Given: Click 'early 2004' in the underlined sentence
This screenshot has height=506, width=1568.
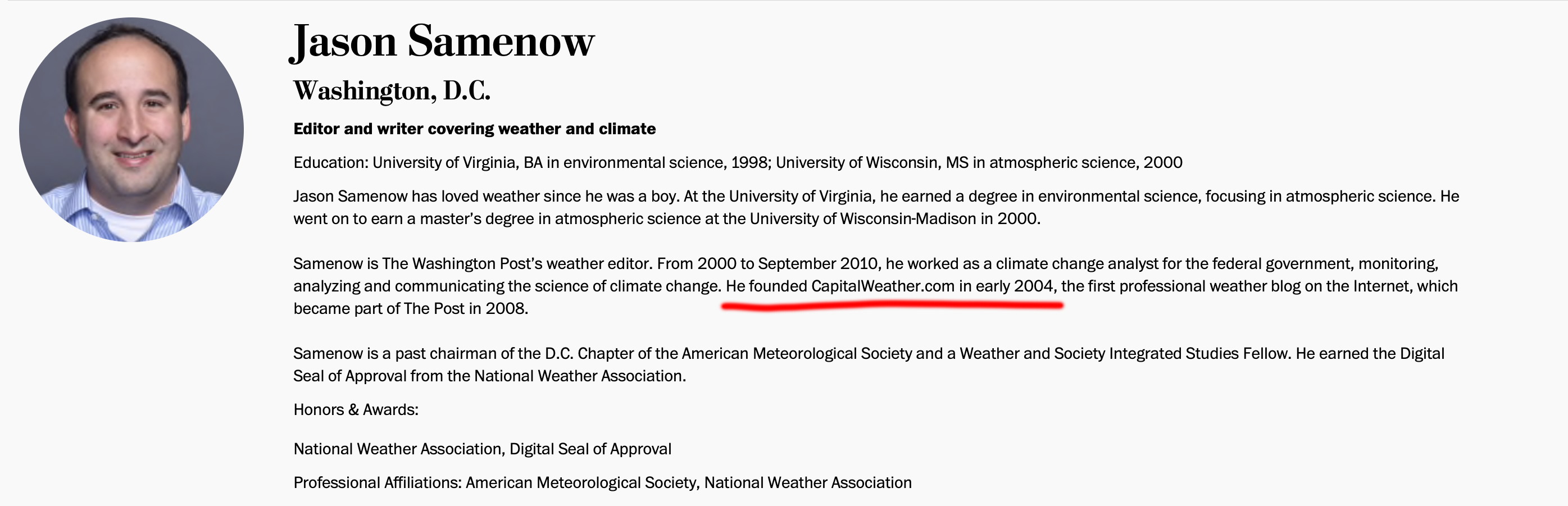Looking at the screenshot, I should pyautogui.click(x=1014, y=286).
